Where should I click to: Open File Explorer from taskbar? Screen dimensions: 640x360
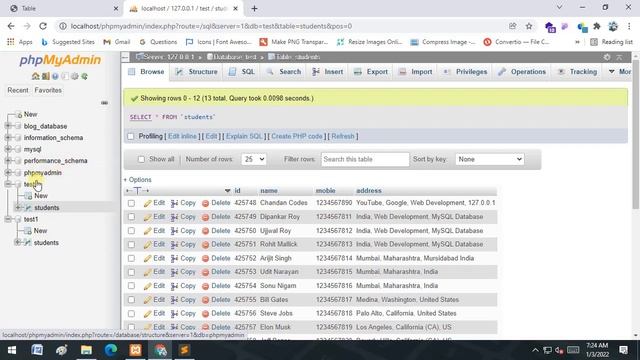pos(86,350)
